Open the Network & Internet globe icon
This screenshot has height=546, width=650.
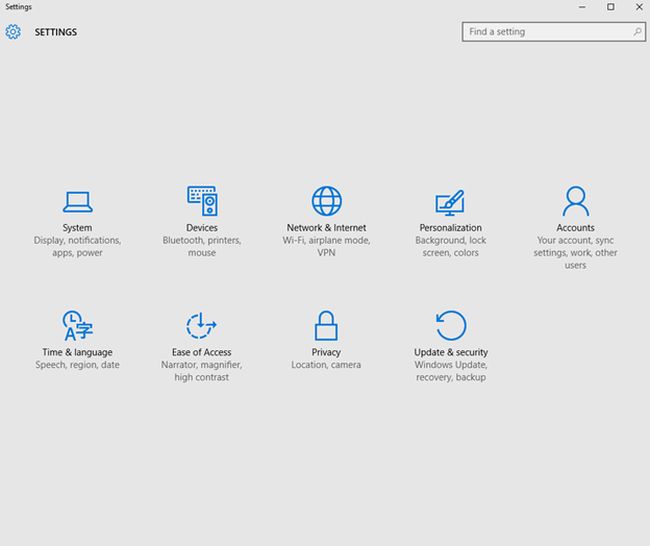click(x=327, y=201)
